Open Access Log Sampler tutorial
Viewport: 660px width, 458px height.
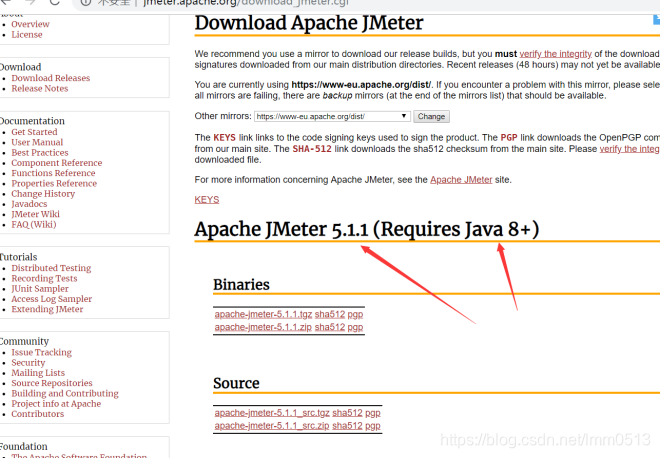click(51, 298)
